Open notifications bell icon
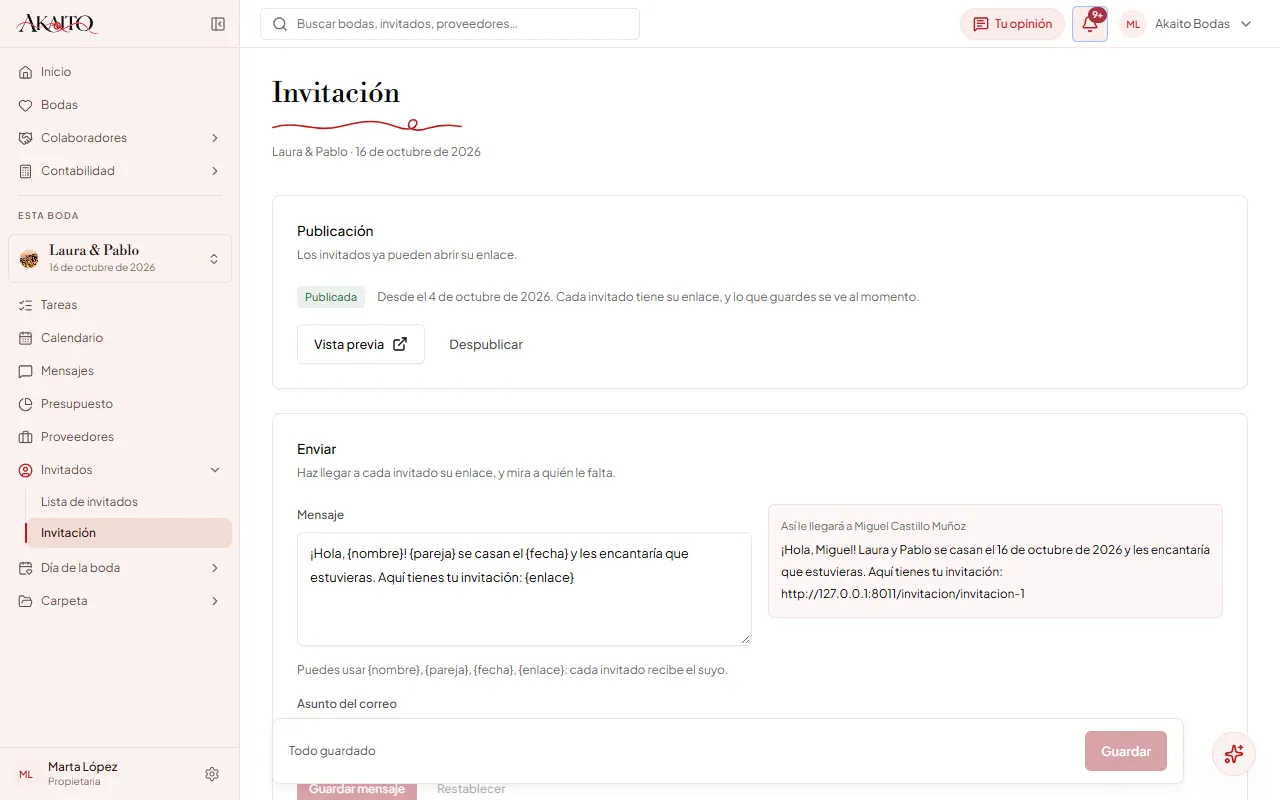The height and width of the screenshot is (800, 1280). (x=1090, y=24)
